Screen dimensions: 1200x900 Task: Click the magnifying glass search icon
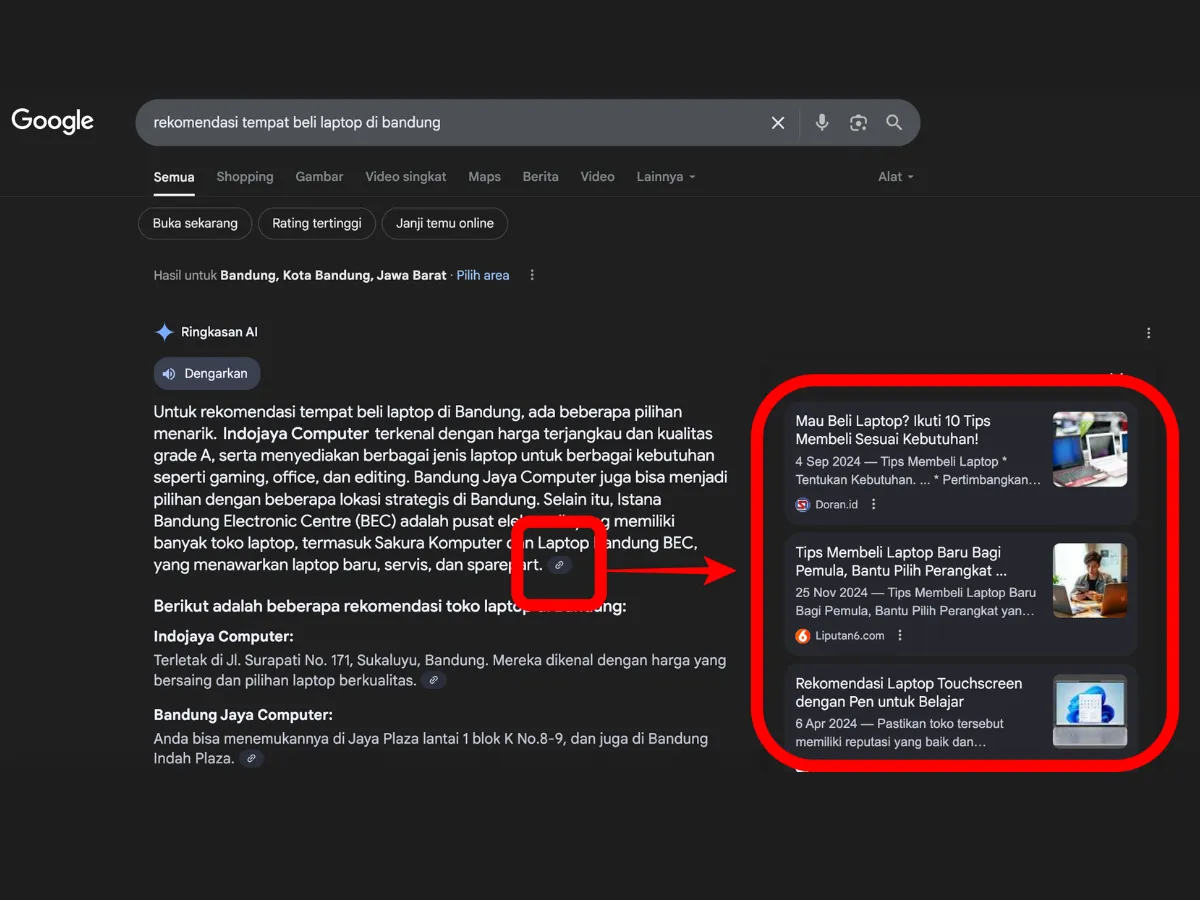coord(894,123)
